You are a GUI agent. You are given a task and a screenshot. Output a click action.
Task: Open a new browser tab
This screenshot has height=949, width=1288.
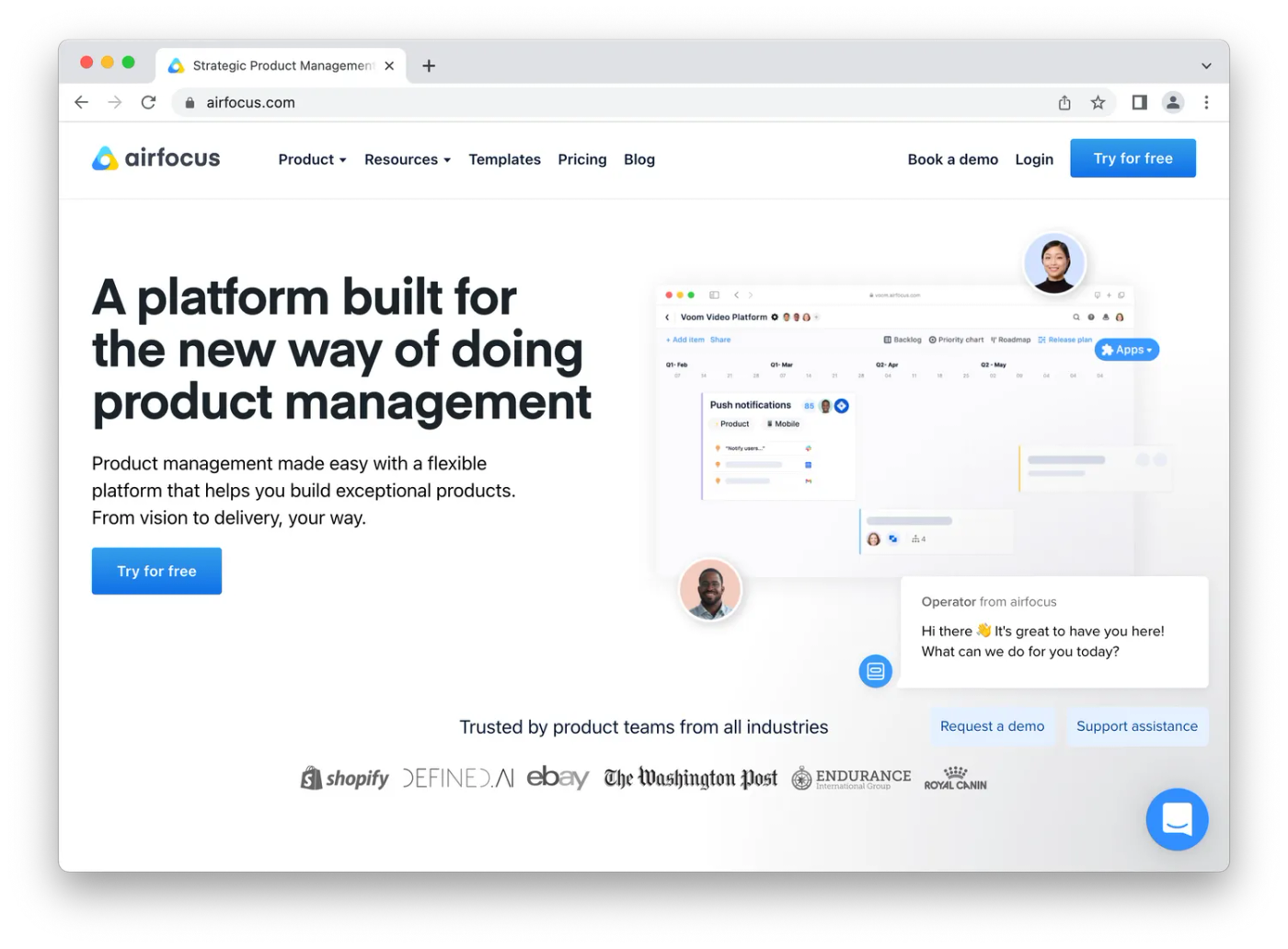coord(429,66)
